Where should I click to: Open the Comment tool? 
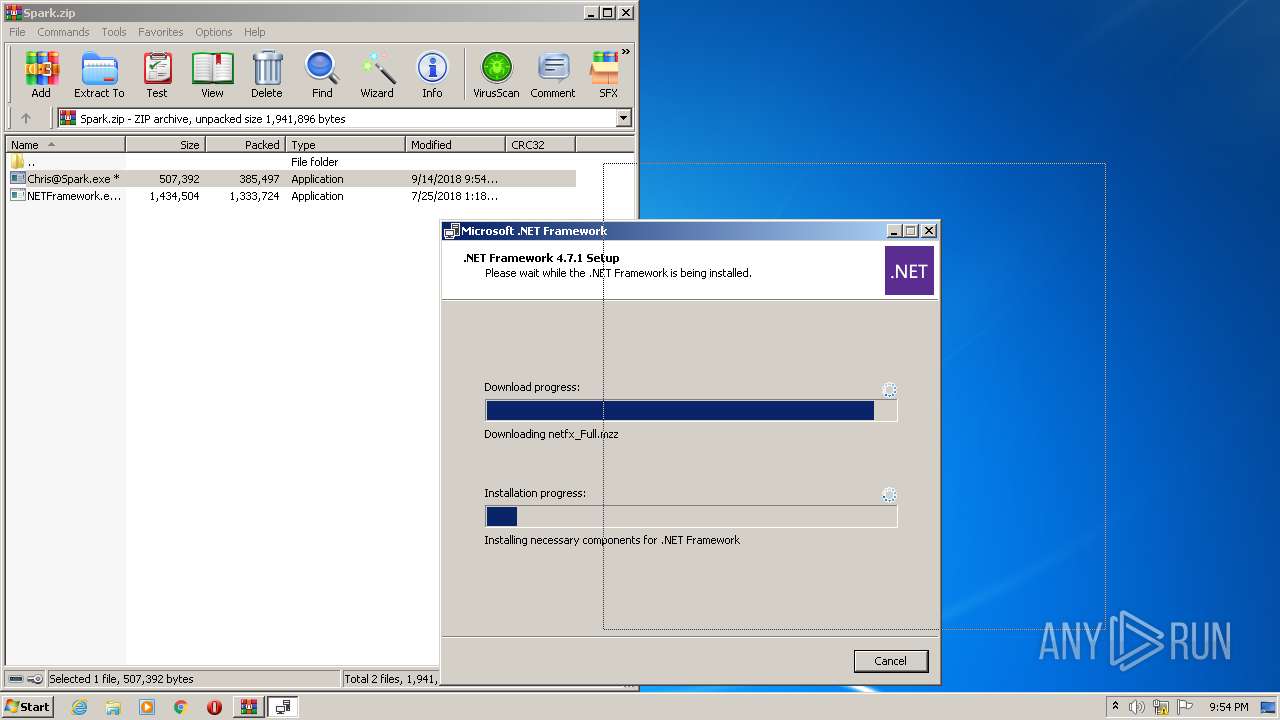click(553, 75)
